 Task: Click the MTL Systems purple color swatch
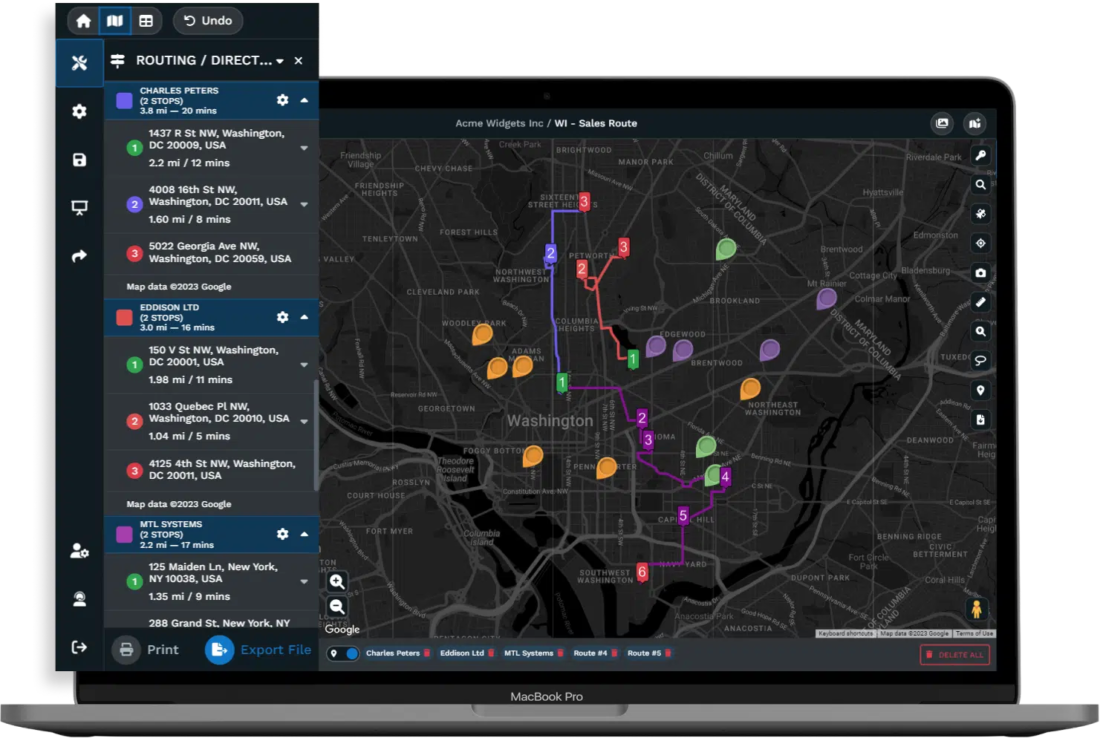tap(124, 534)
